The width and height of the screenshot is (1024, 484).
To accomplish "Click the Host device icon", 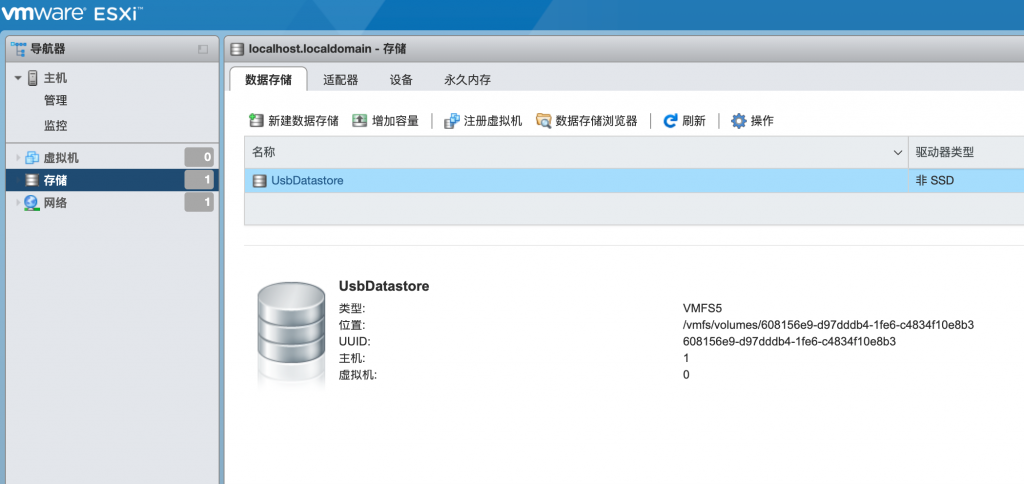I will (x=33, y=78).
